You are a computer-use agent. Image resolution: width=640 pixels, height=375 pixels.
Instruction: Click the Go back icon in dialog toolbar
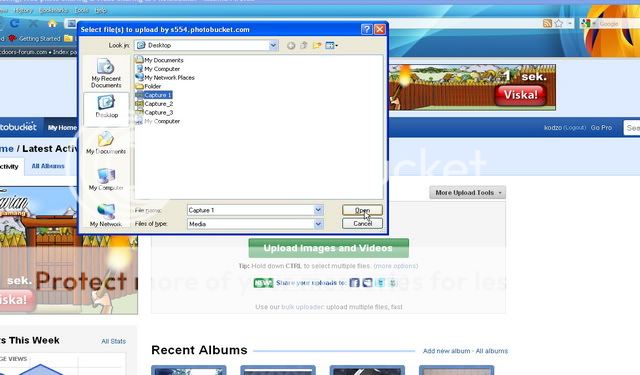pyautogui.click(x=291, y=45)
